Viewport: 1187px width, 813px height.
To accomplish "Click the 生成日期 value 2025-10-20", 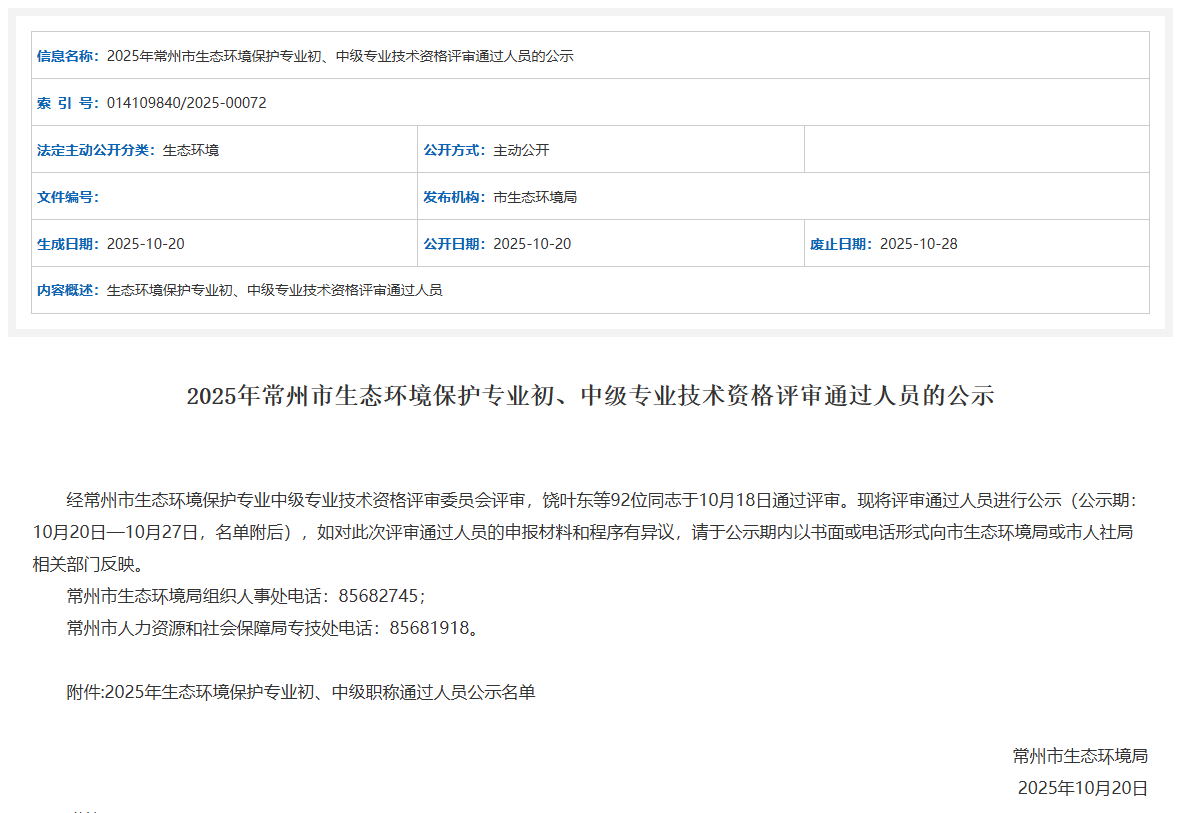I will [x=145, y=244].
